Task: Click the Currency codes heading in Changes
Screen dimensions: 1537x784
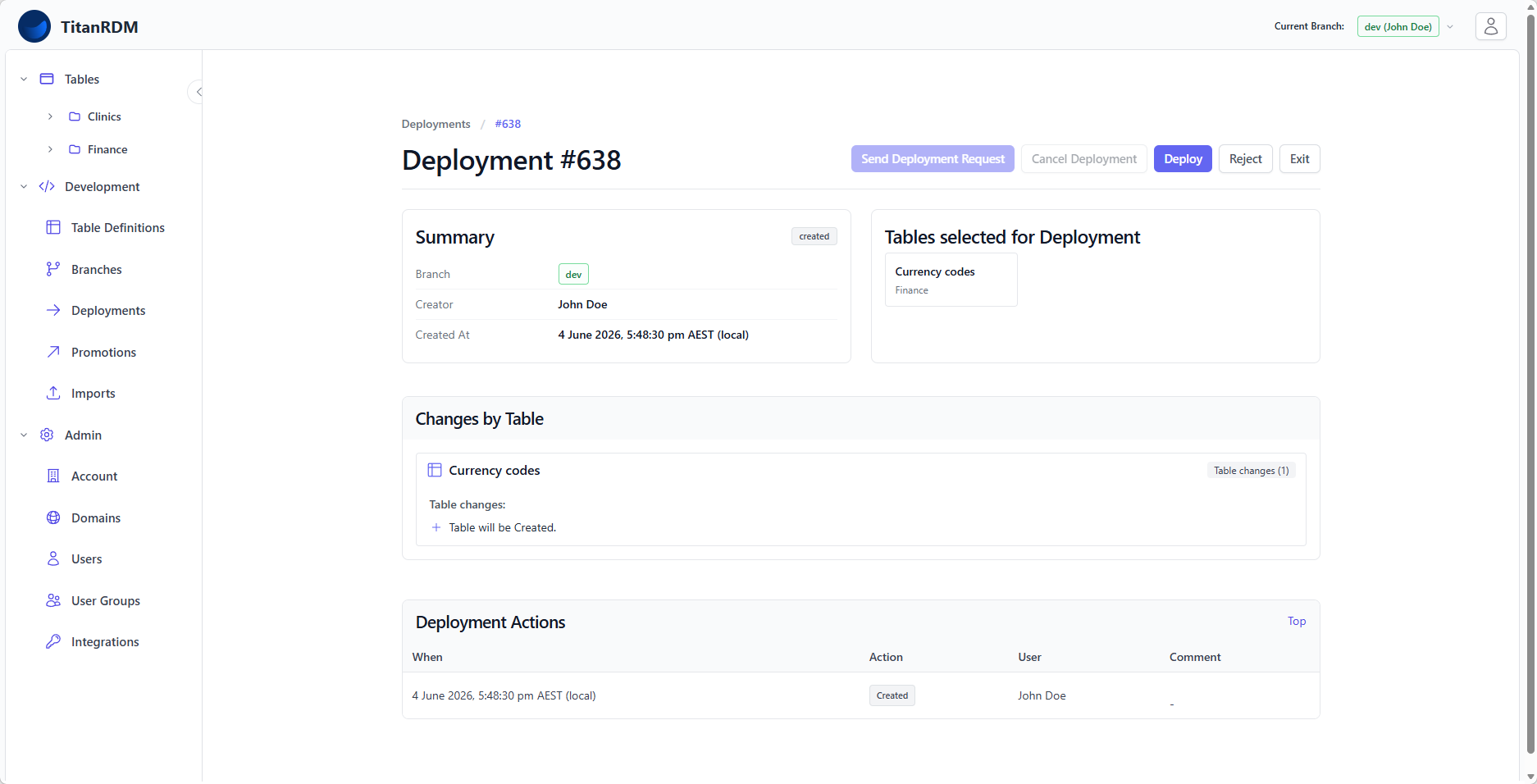Action: pos(494,470)
